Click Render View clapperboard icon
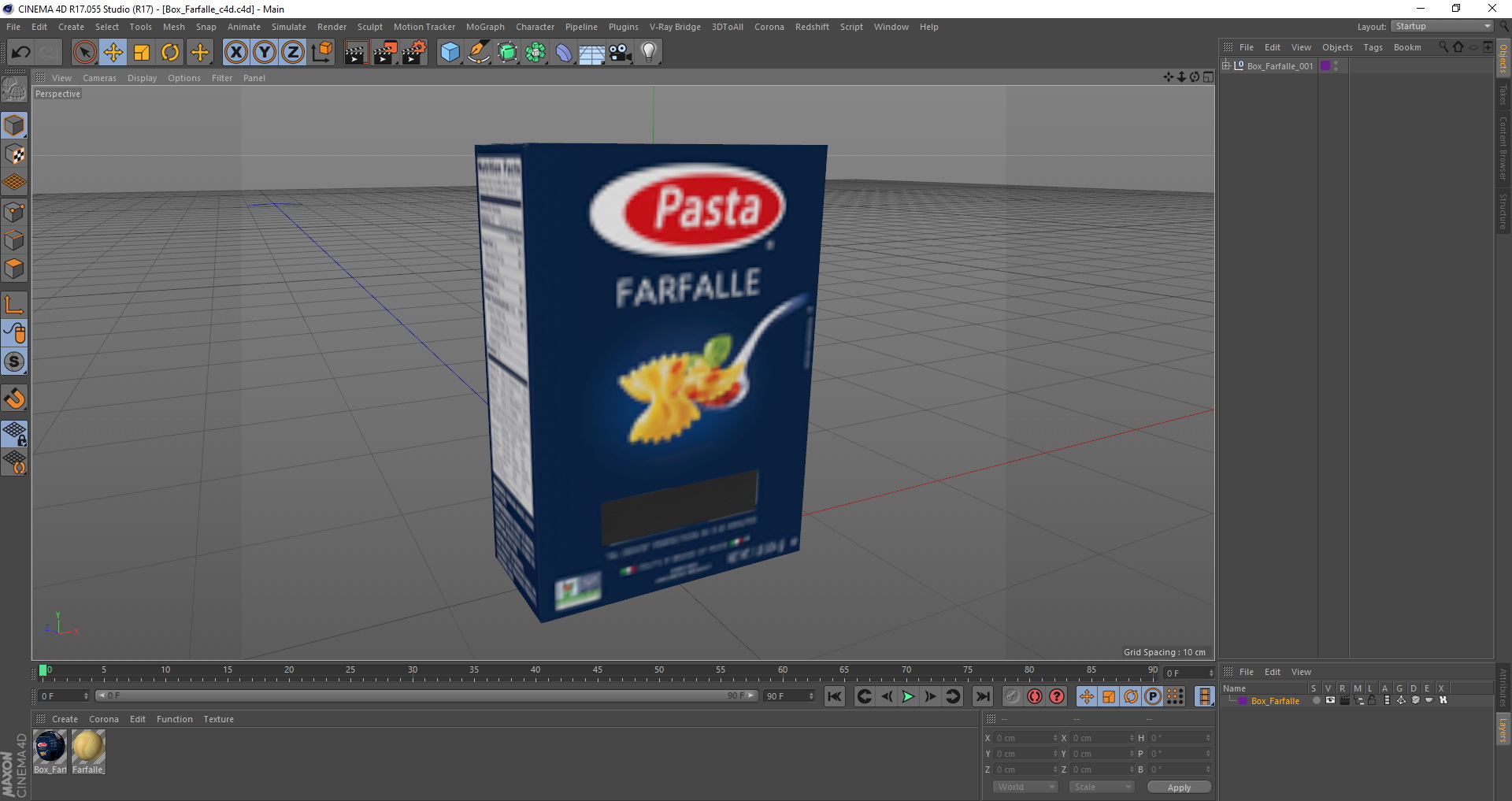This screenshot has height=801, width=1512. click(x=356, y=53)
